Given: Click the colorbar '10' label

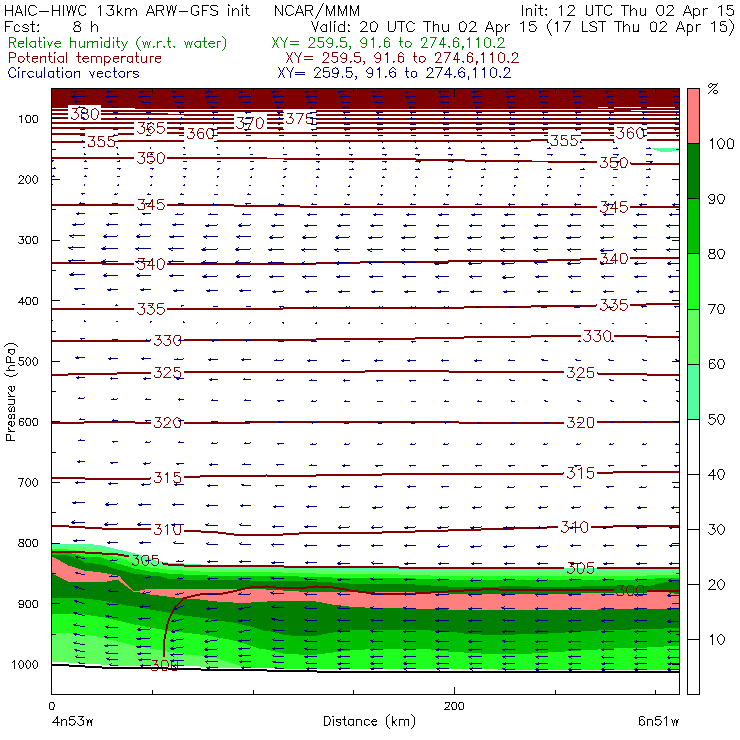Looking at the screenshot, I should coord(716,639).
